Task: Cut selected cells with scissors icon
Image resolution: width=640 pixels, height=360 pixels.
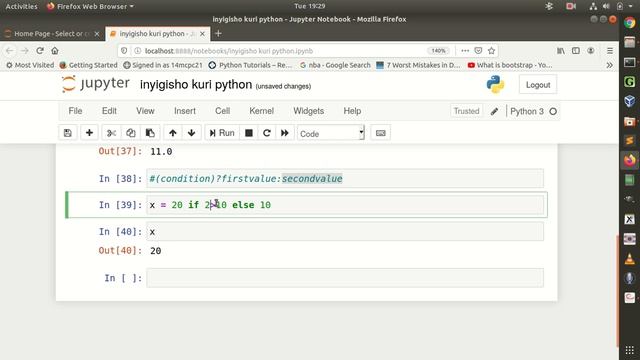Action: click(111, 133)
